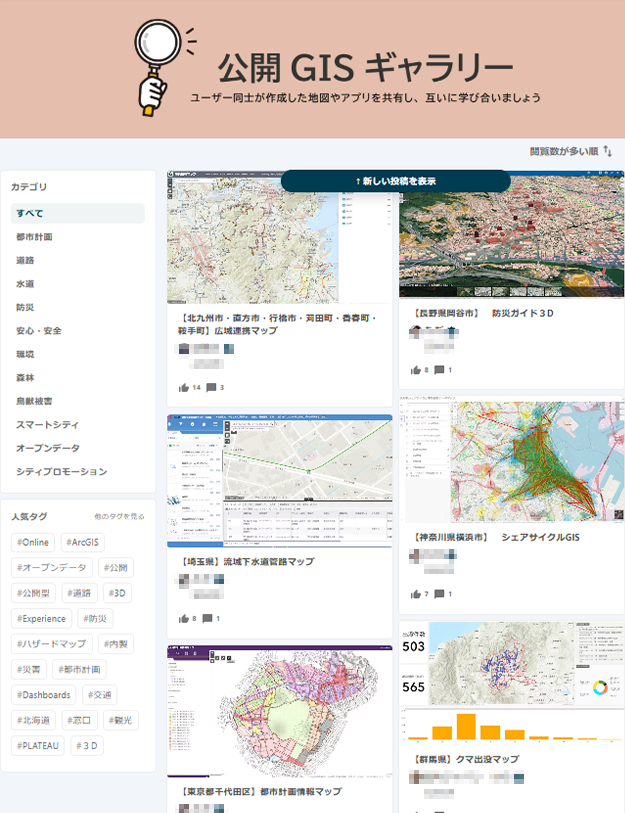
Task: Filter by the 鳥獣被害 category
Action: [34, 401]
